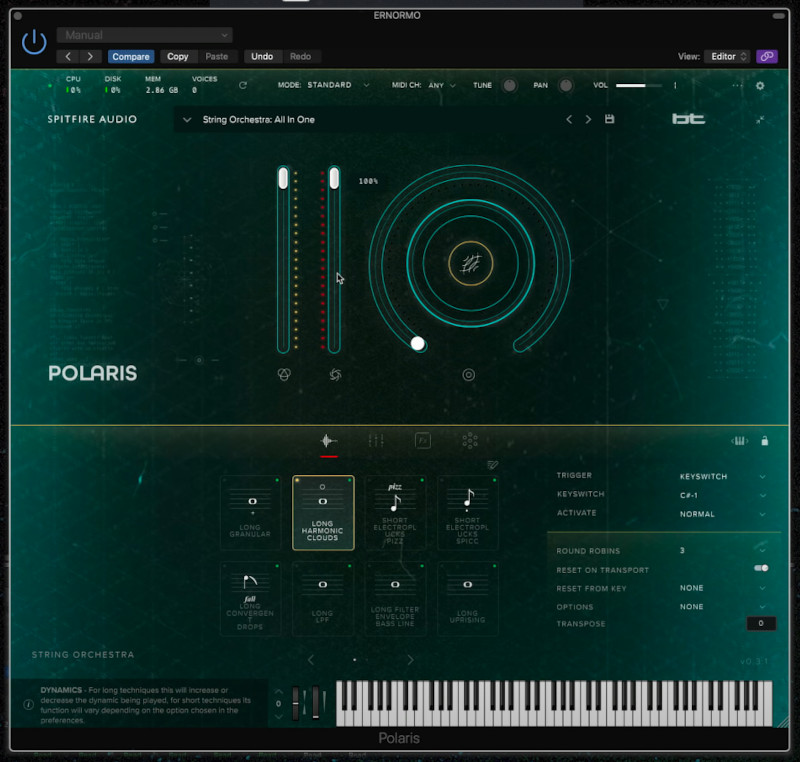Click the strings icon in the dial center

coord(470,263)
